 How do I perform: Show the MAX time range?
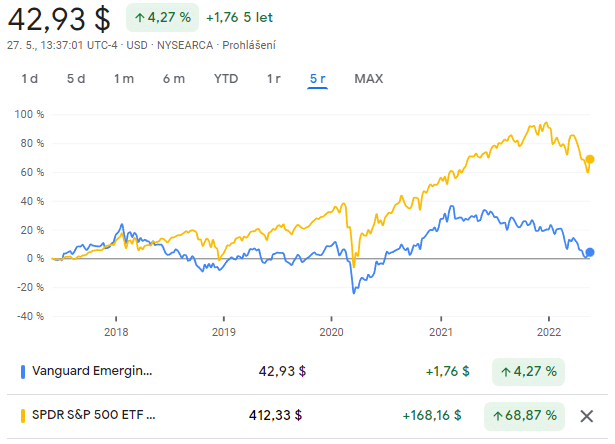pos(368,79)
